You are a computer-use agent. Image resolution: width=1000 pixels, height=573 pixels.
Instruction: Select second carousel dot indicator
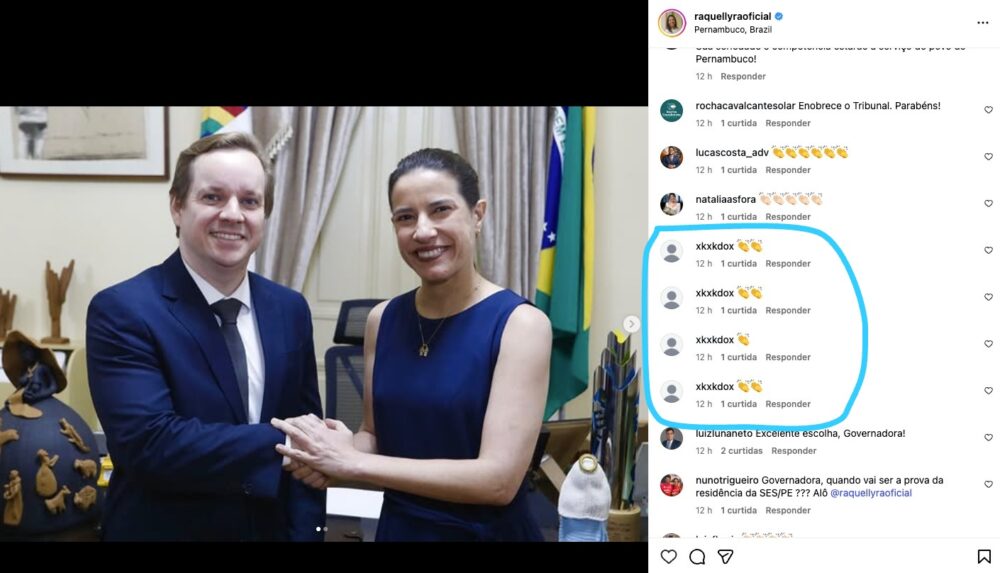325,529
